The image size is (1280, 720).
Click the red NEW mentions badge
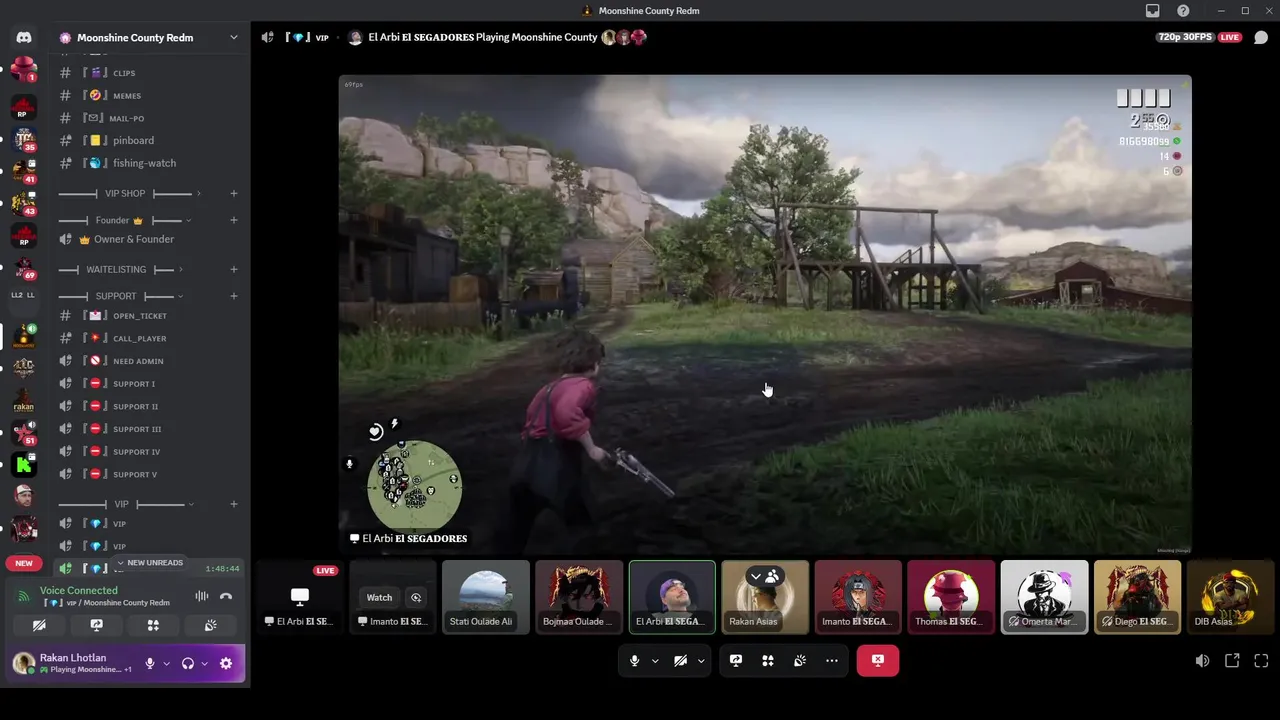pyautogui.click(x=24, y=563)
